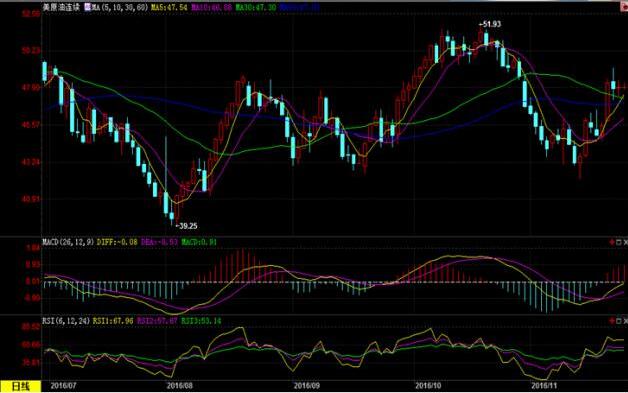Click the 43.24 price axis label
628x393 pixels.
pos(31,162)
